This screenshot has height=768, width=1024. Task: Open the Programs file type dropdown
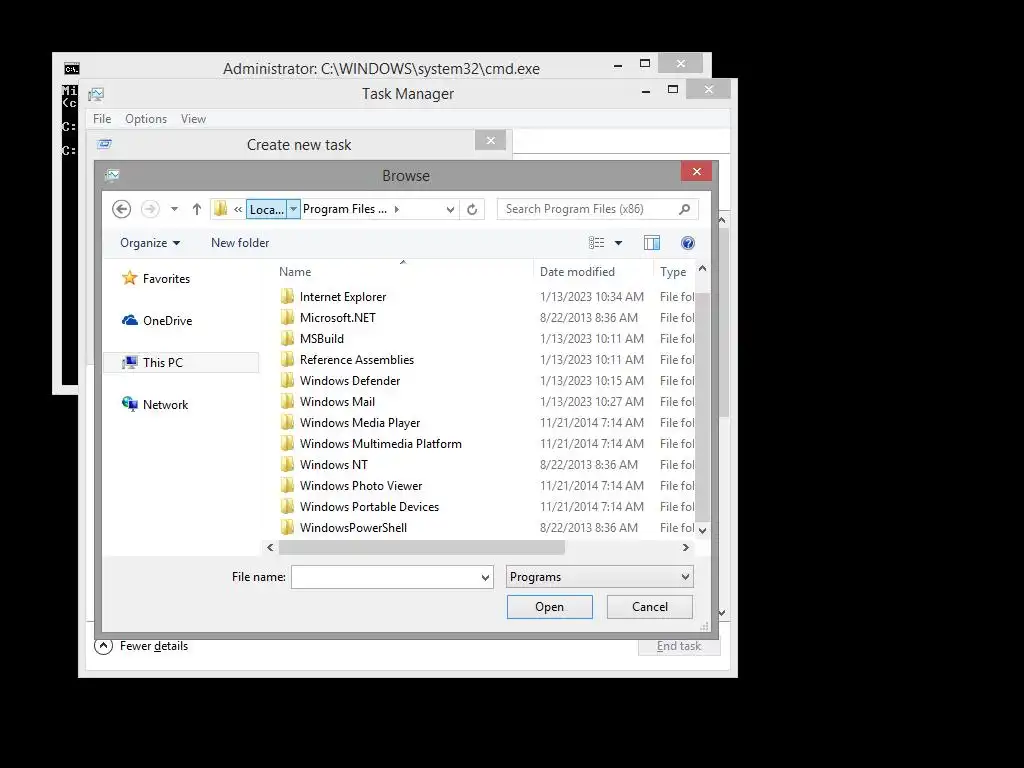click(x=599, y=577)
